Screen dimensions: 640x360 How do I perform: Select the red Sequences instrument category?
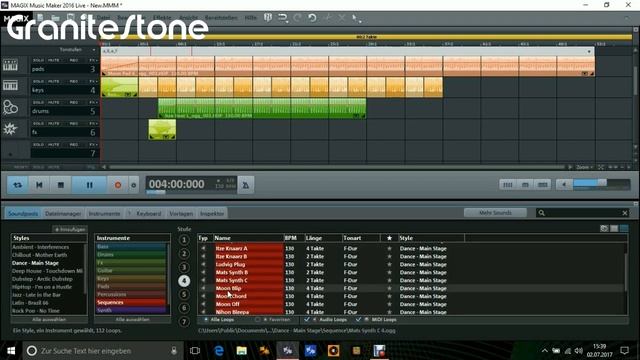[x=131, y=302]
